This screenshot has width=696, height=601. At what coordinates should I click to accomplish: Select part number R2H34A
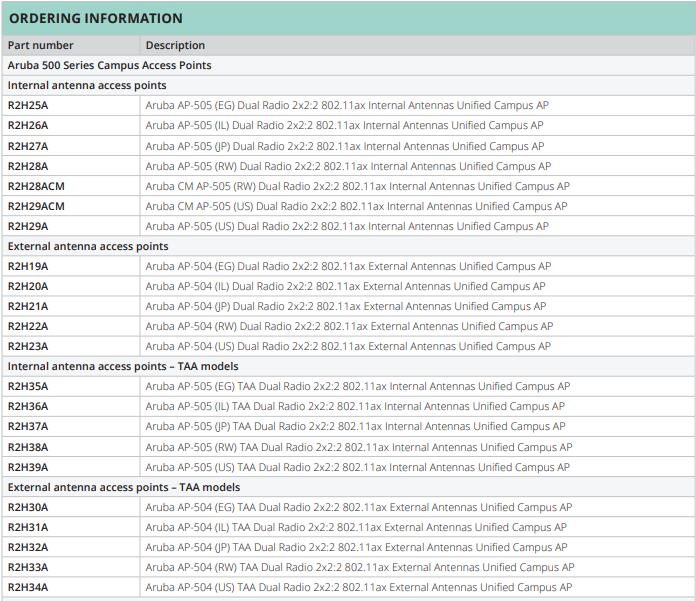(28, 587)
